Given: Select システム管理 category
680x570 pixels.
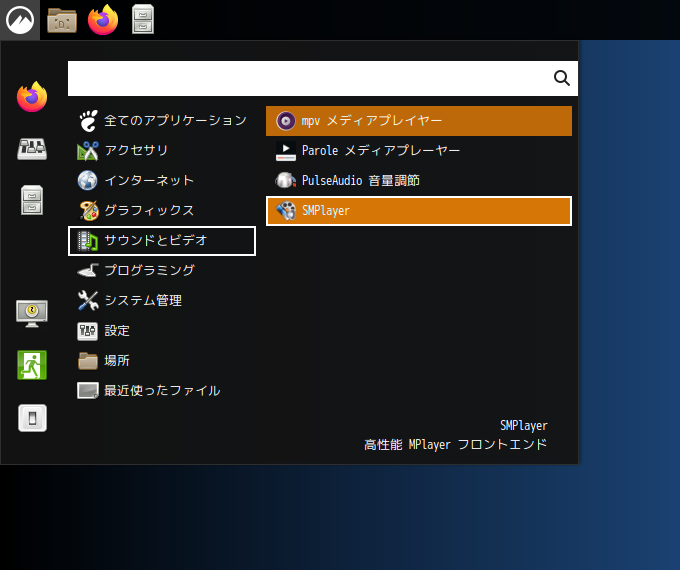Looking at the screenshot, I should [x=162, y=301].
